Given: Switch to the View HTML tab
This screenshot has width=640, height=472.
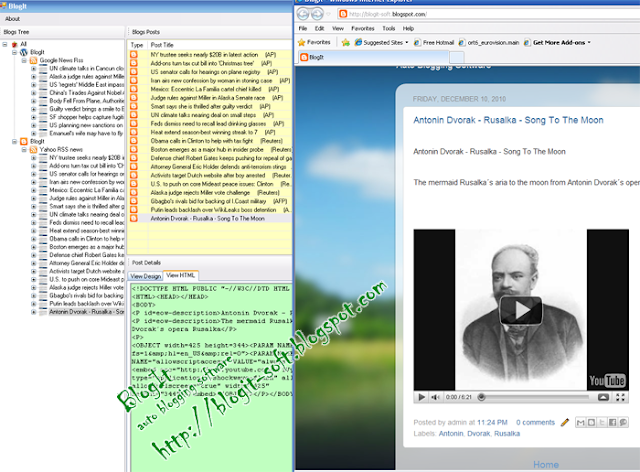Looking at the screenshot, I should point(181,276).
